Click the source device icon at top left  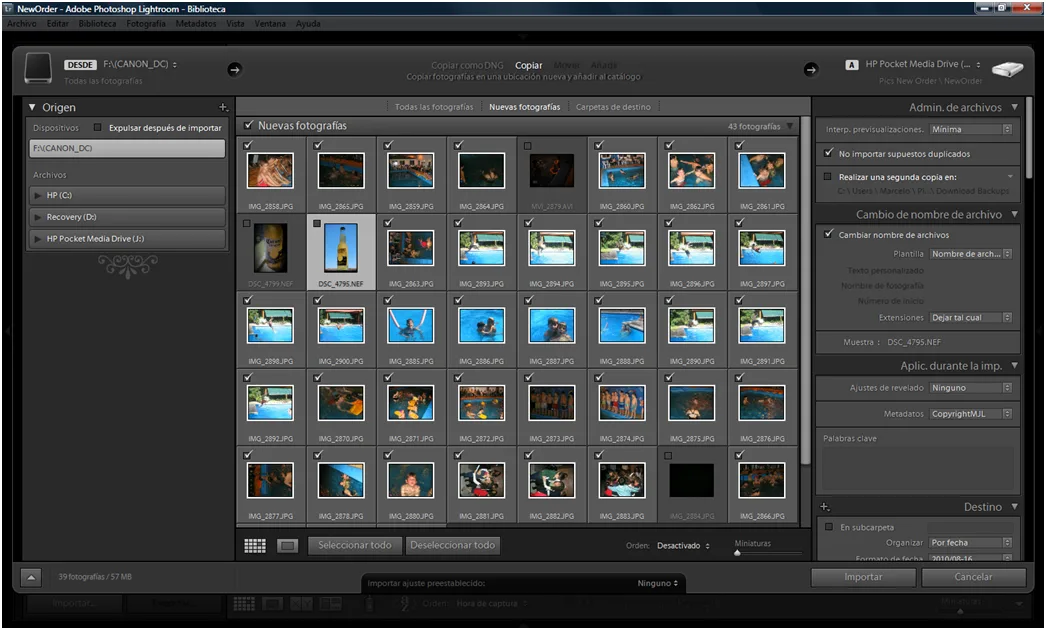click(37, 67)
